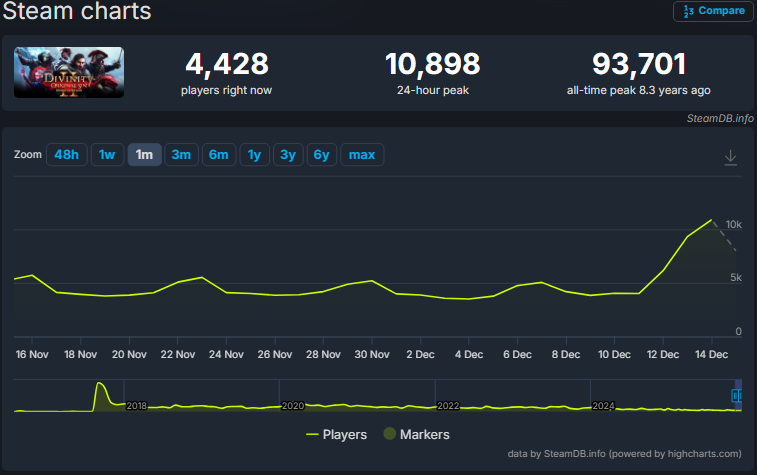Click the 2020 label in the navigator
Image resolution: width=757 pixels, height=475 pixels.
(293, 406)
